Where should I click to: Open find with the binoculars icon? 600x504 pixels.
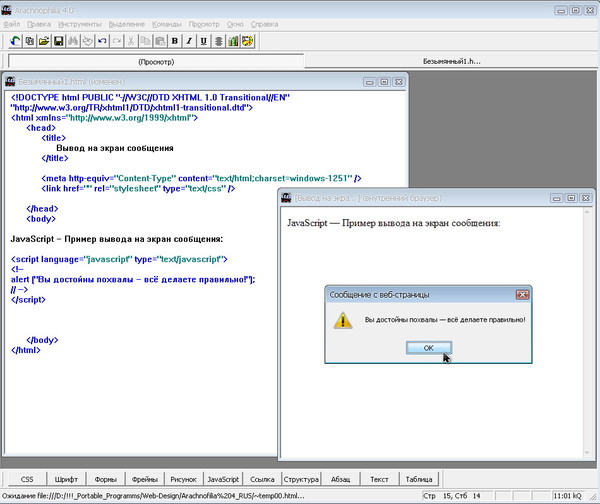pyautogui.click(x=73, y=41)
